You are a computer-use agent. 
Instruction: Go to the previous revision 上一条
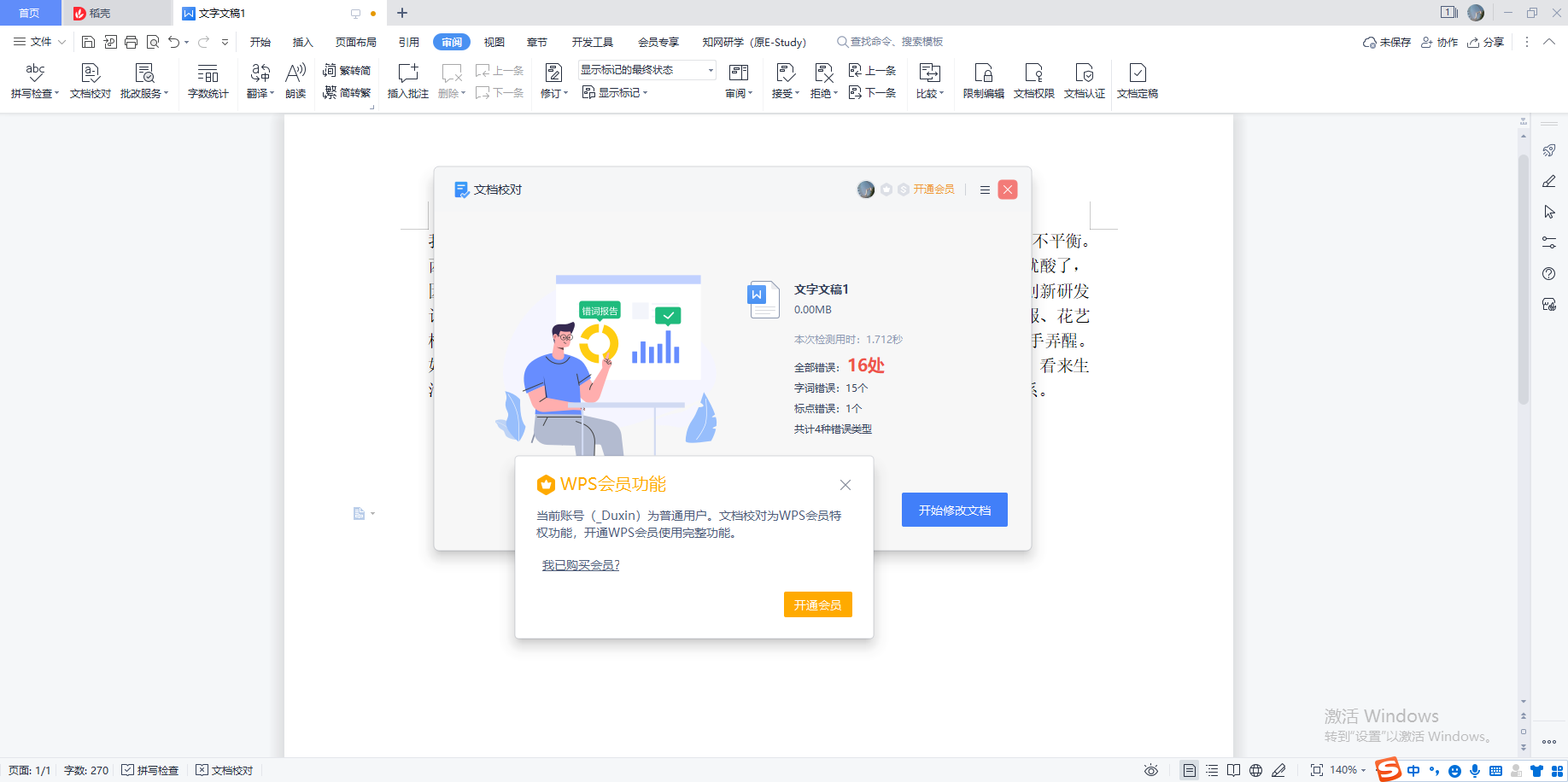tap(872, 70)
